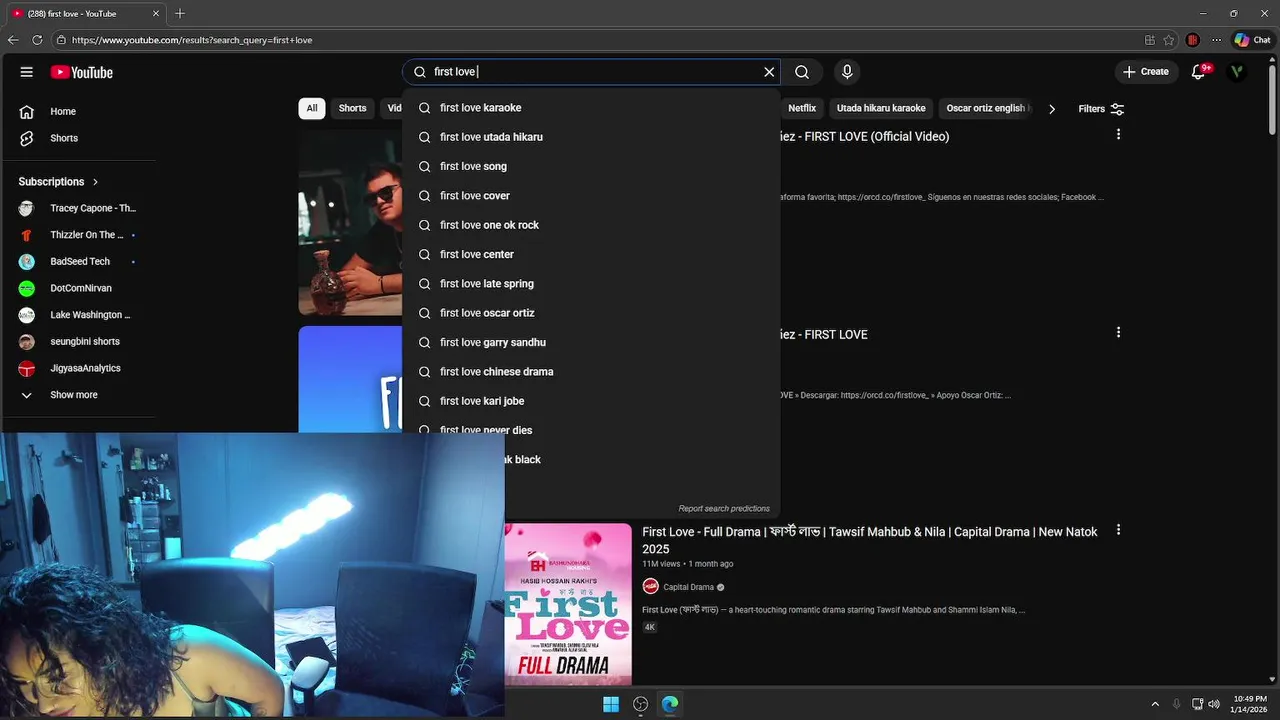Reload the page with refresh button
The height and width of the screenshot is (720, 1280).
(37, 40)
